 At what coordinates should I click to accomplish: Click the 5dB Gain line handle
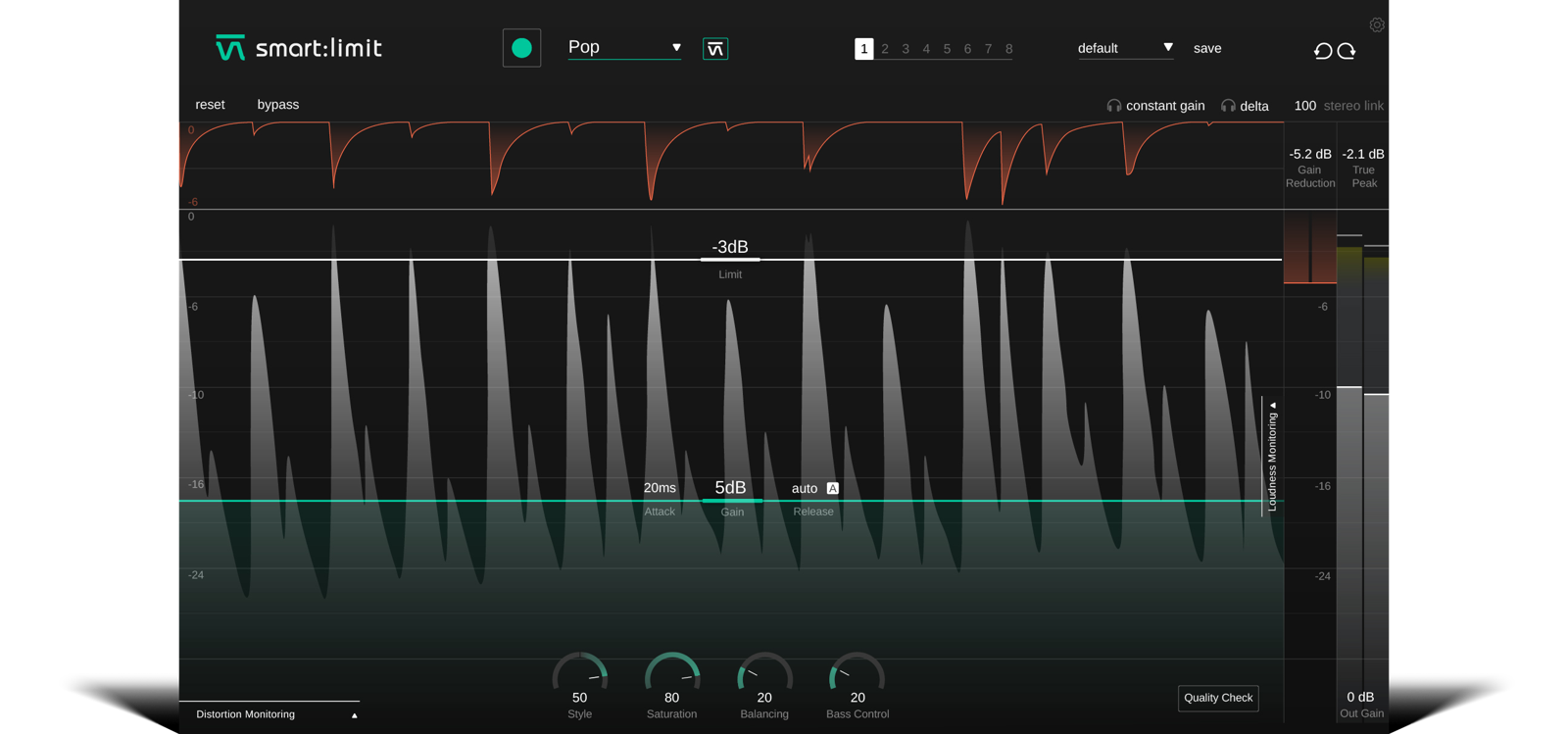pos(731,501)
